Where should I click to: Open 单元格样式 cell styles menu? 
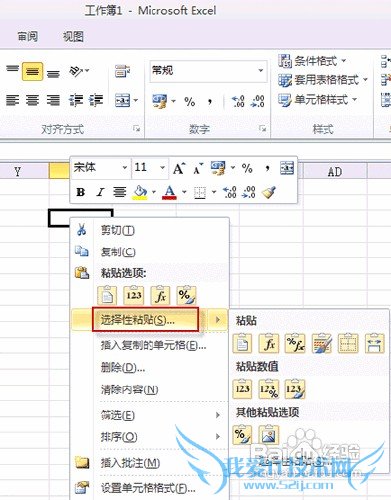click(x=318, y=99)
